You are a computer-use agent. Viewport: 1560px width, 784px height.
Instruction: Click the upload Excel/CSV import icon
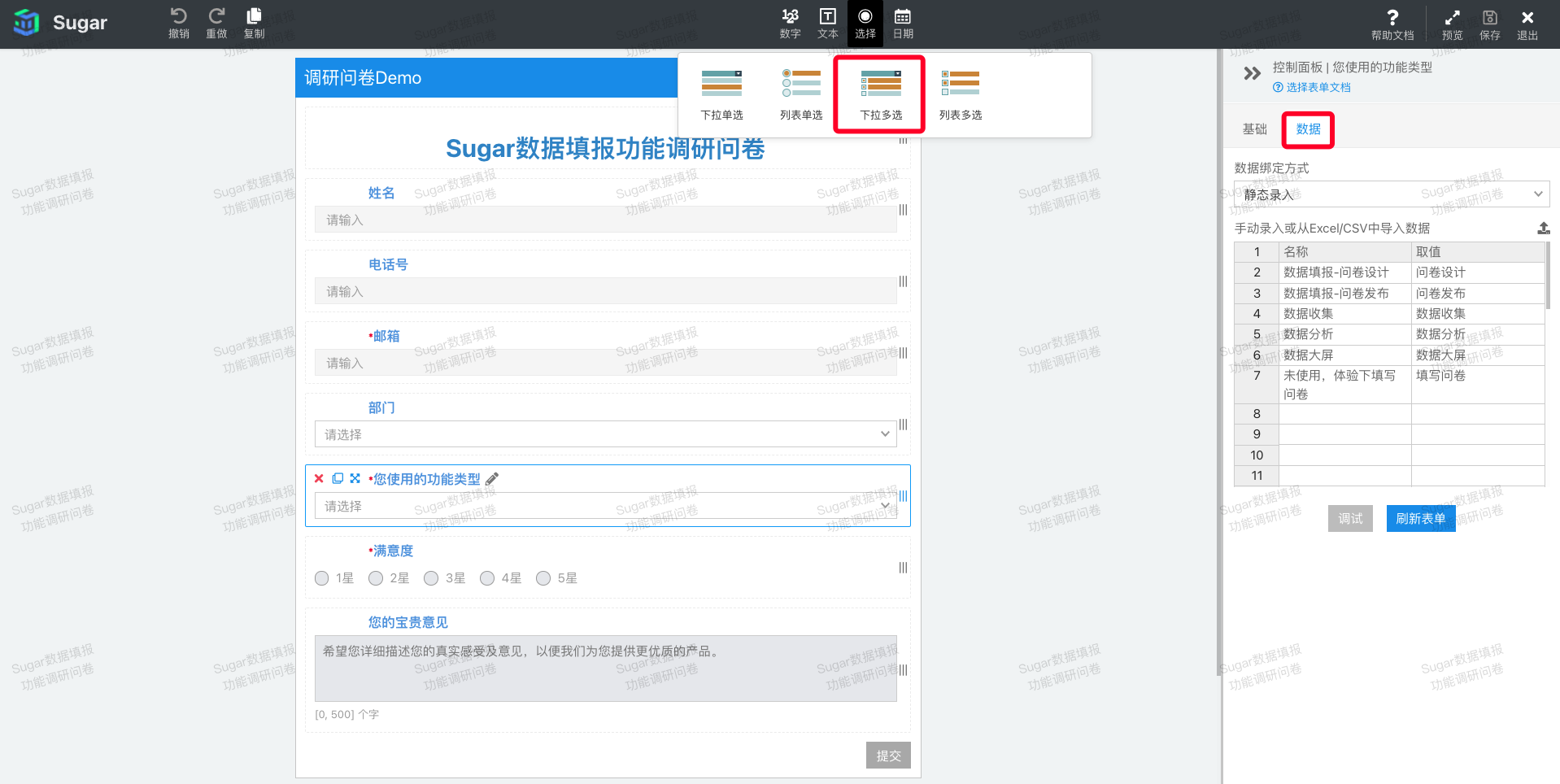coord(1543,229)
